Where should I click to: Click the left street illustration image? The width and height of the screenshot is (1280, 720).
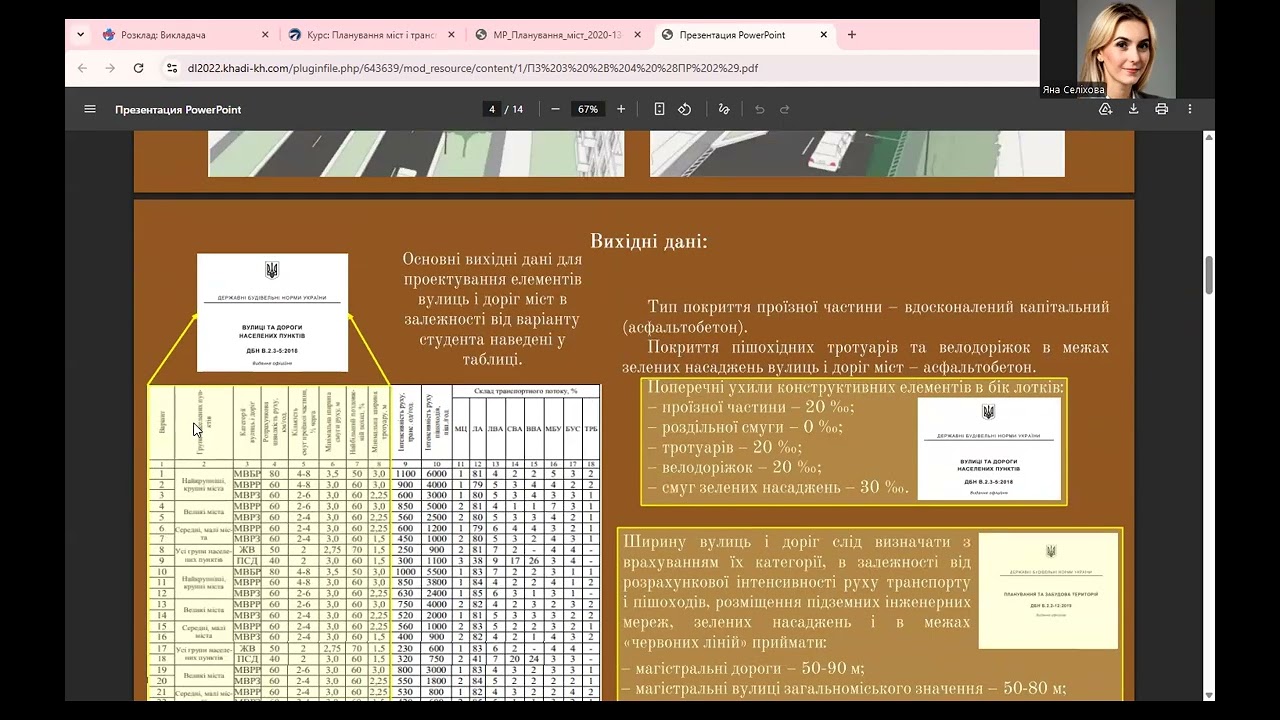coord(416,153)
